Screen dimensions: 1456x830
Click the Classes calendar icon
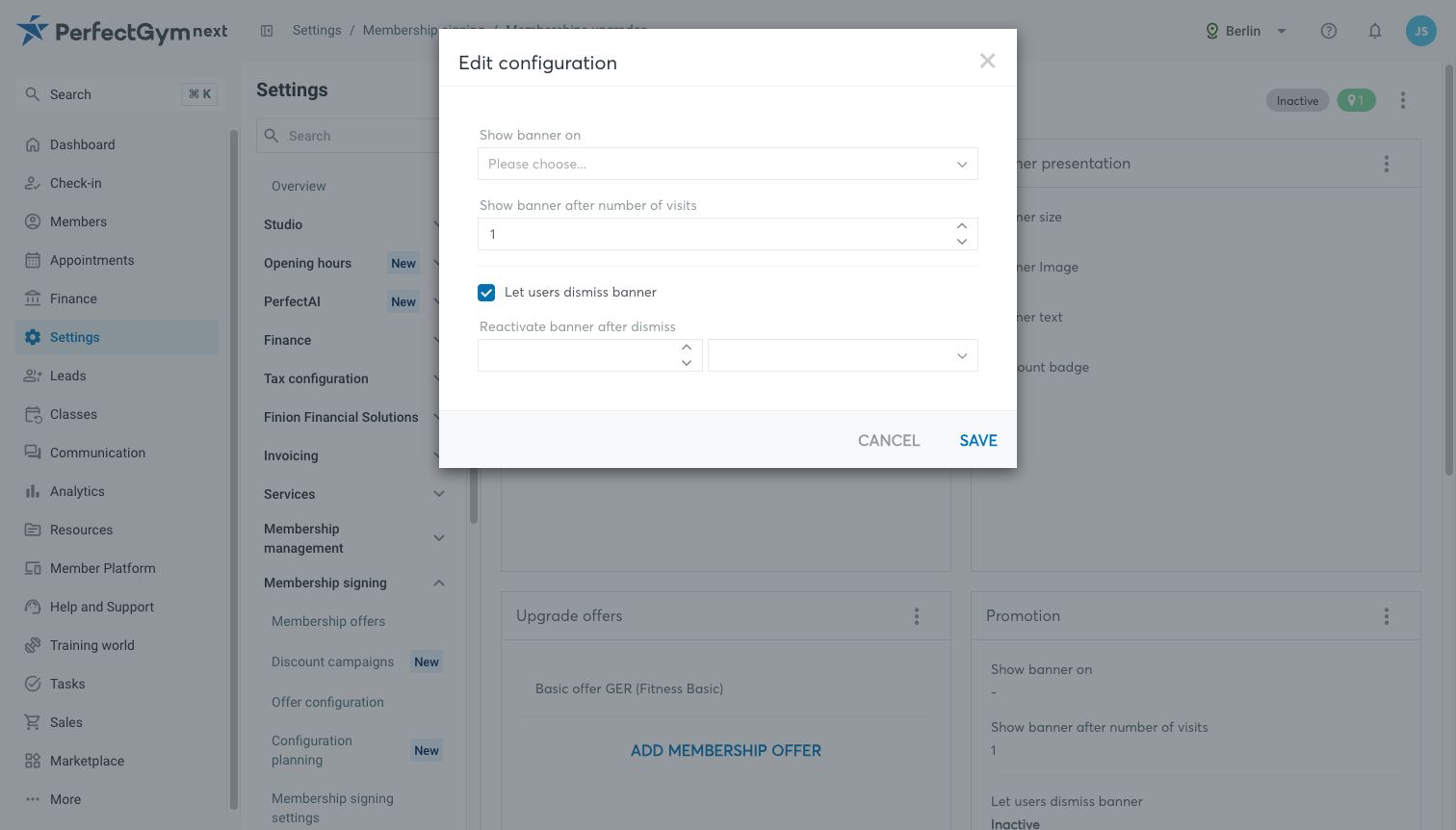(x=33, y=414)
